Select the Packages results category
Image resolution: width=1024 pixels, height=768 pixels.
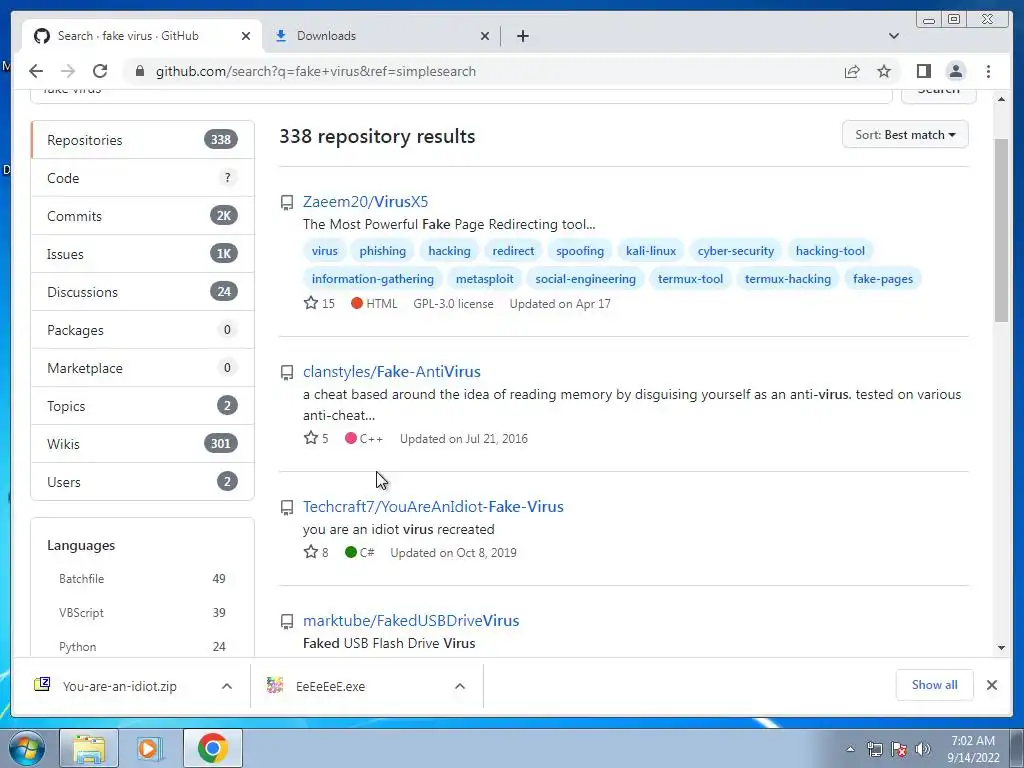click(142, 330)
